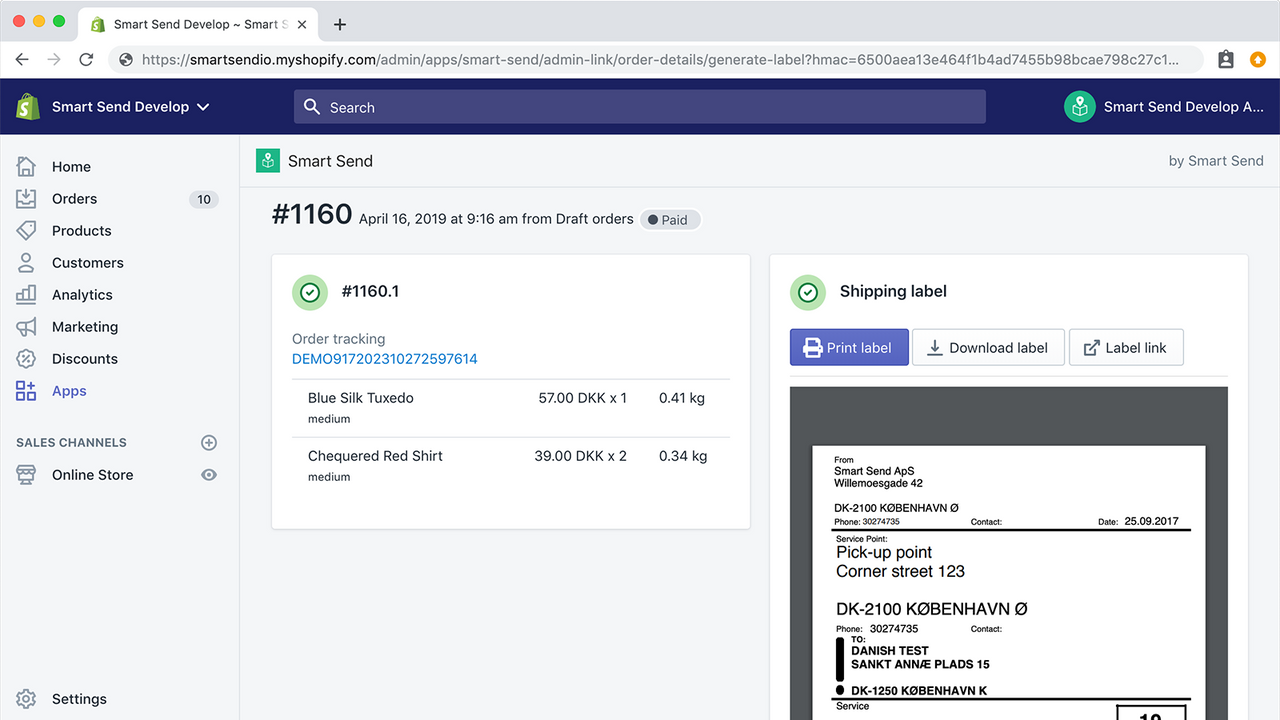
Task: Click the Apps grid icon
Action: pyautogui.click(x=26, y=391)
